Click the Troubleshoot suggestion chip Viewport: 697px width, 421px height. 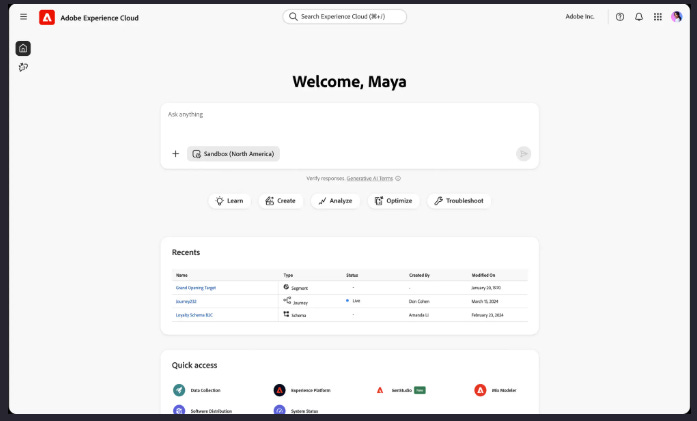459,200
